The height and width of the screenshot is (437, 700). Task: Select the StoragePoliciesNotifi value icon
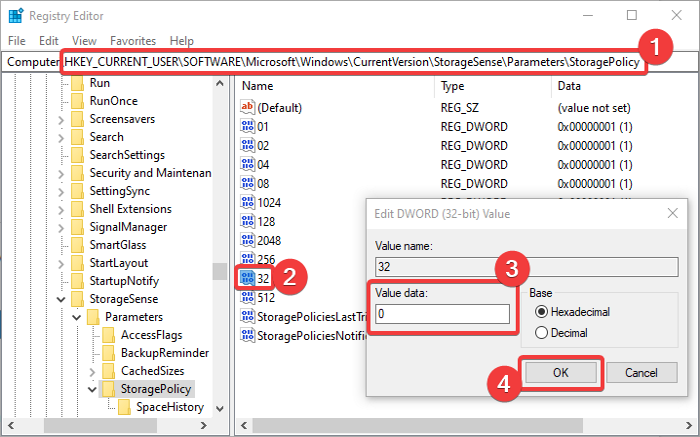[x=247, y=335]
